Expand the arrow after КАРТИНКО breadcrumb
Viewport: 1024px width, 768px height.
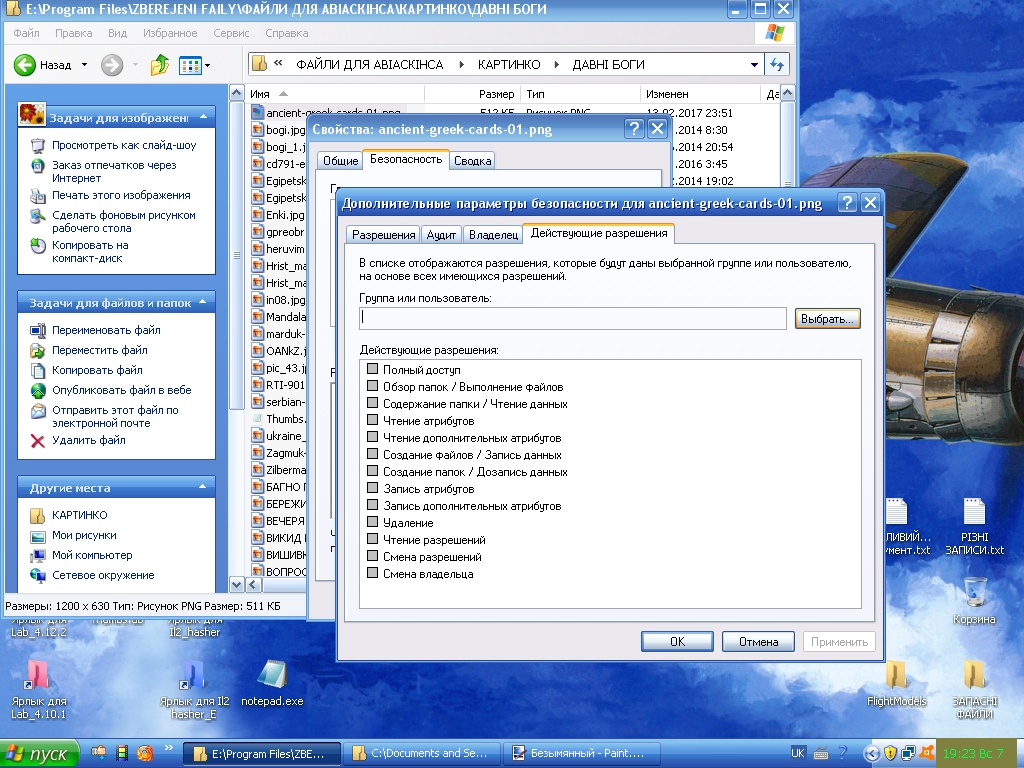(x=556, y=64)
